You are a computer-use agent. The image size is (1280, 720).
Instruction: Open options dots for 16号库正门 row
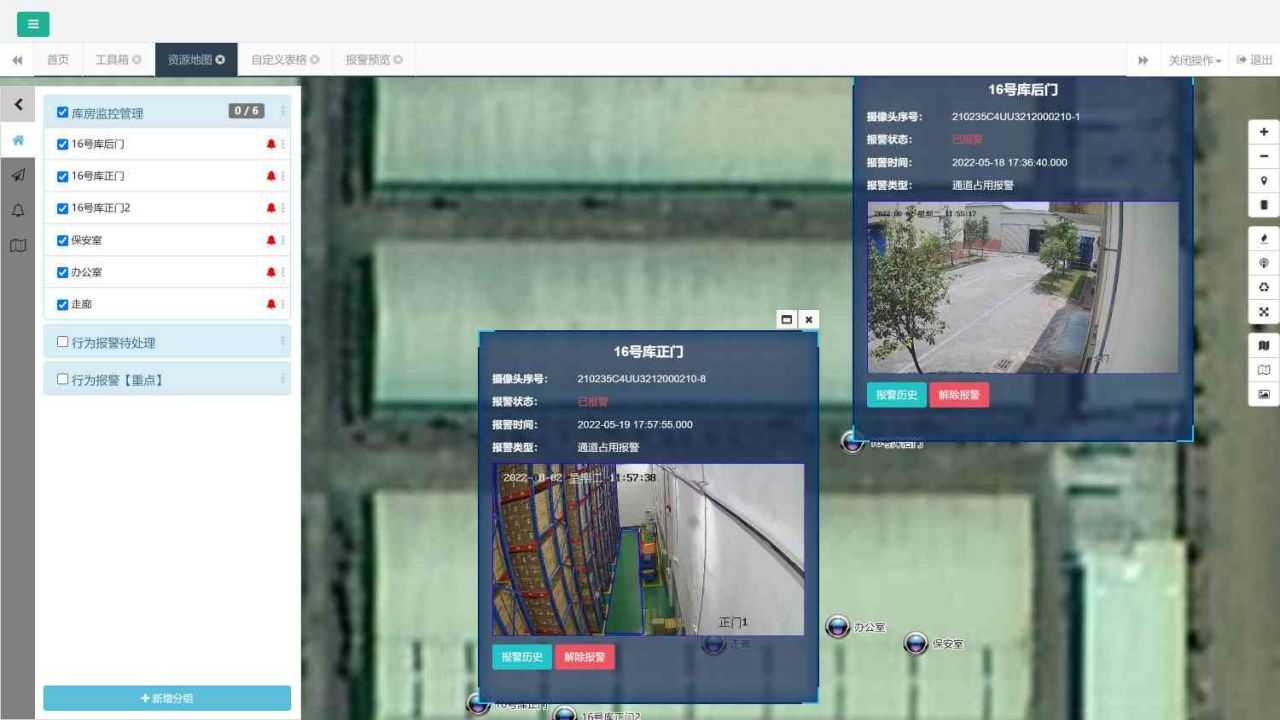click(283, 176)
